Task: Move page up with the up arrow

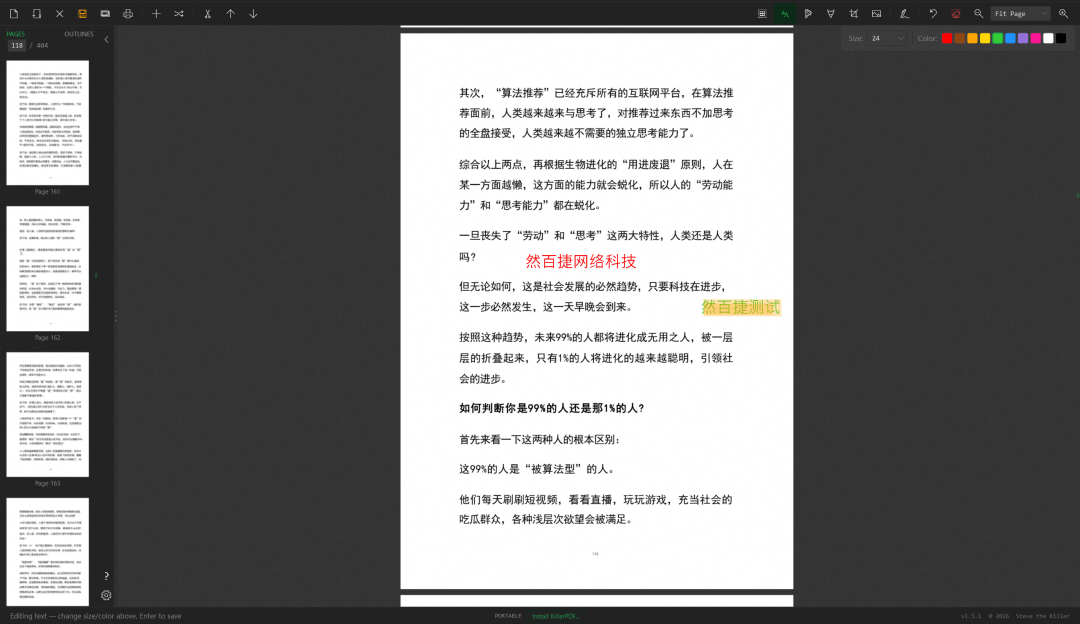Action: (x=231, y=14)
